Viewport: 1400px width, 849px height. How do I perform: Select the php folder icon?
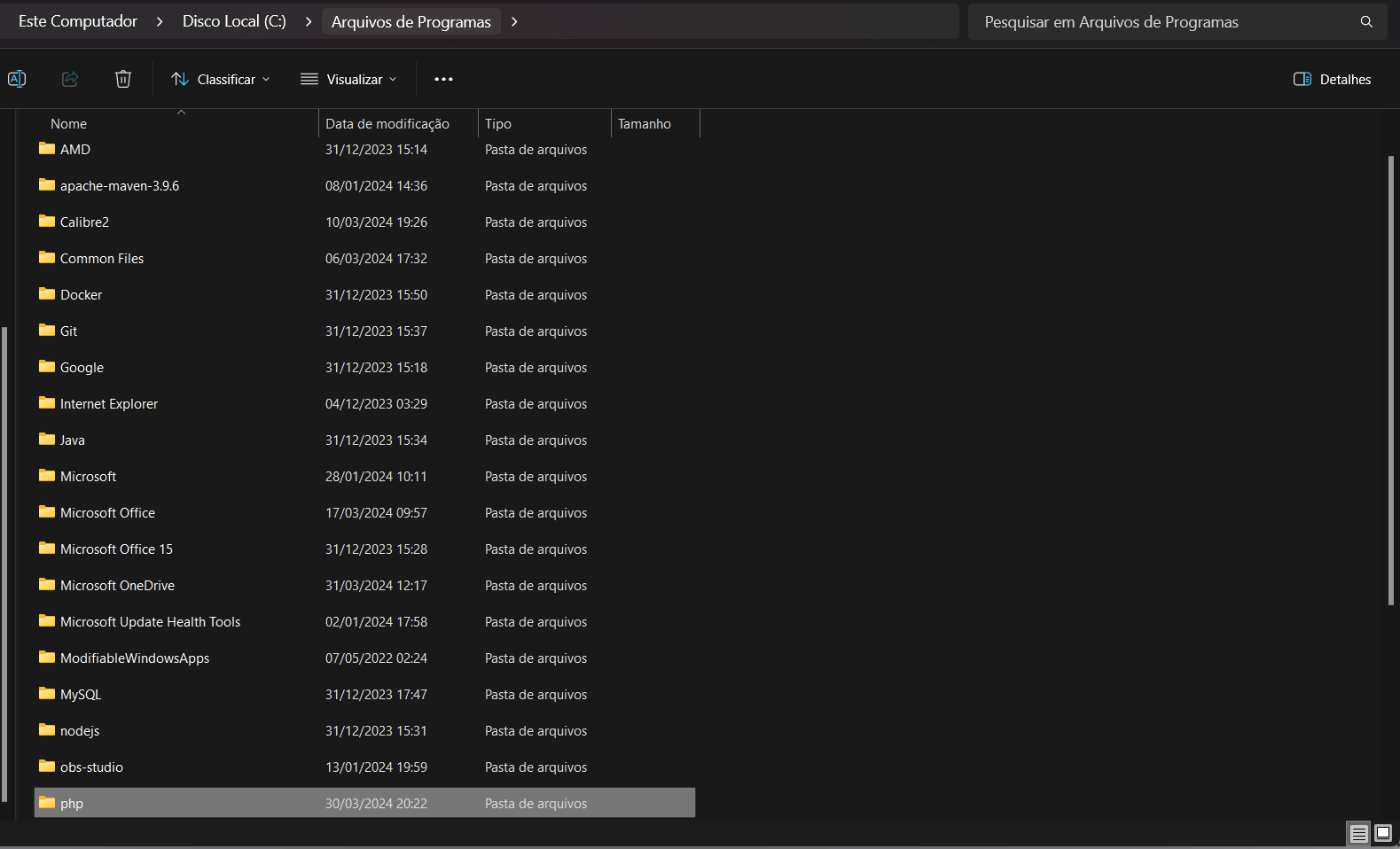click(47, 802)
